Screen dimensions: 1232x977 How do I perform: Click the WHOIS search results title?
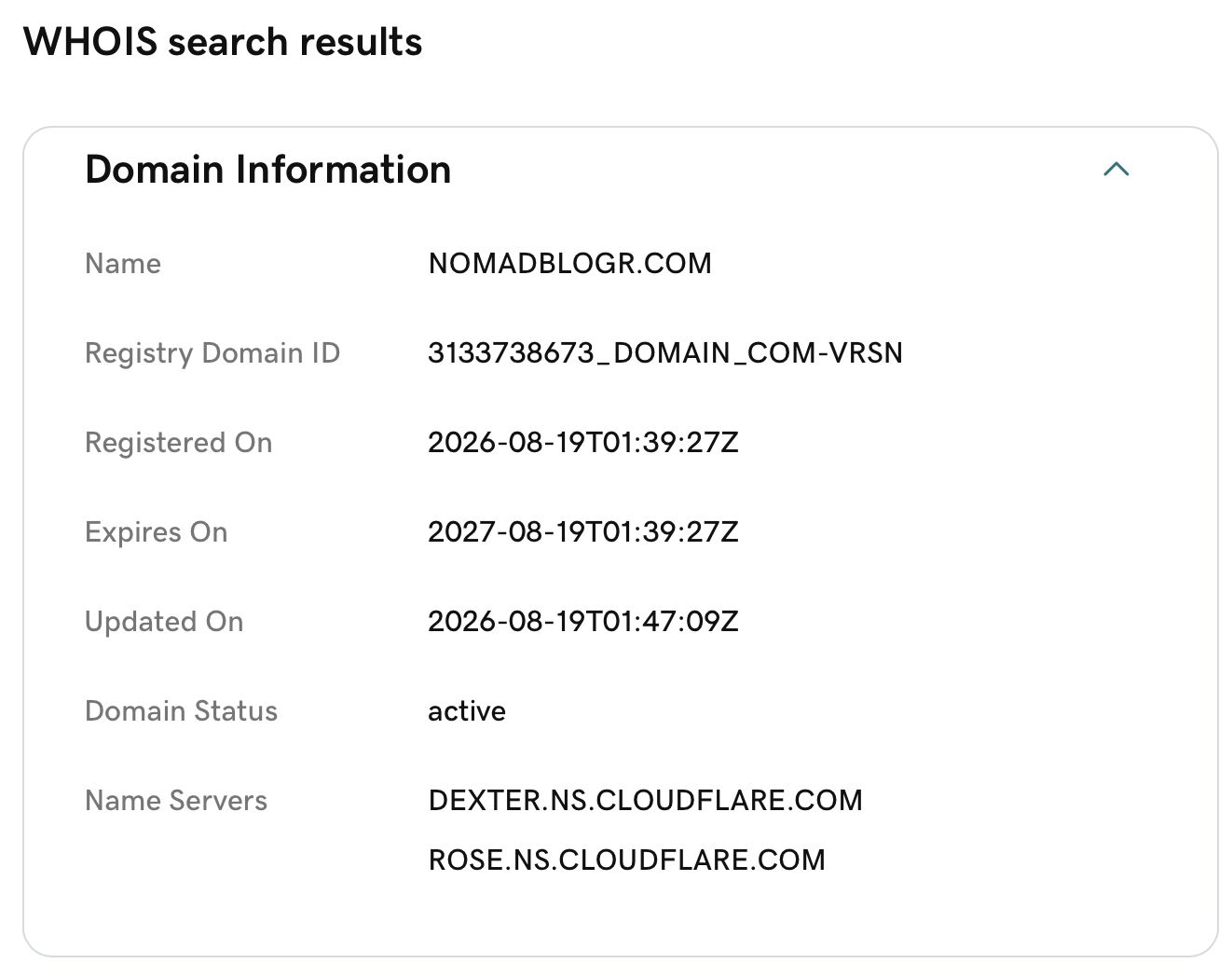point(223,42)
